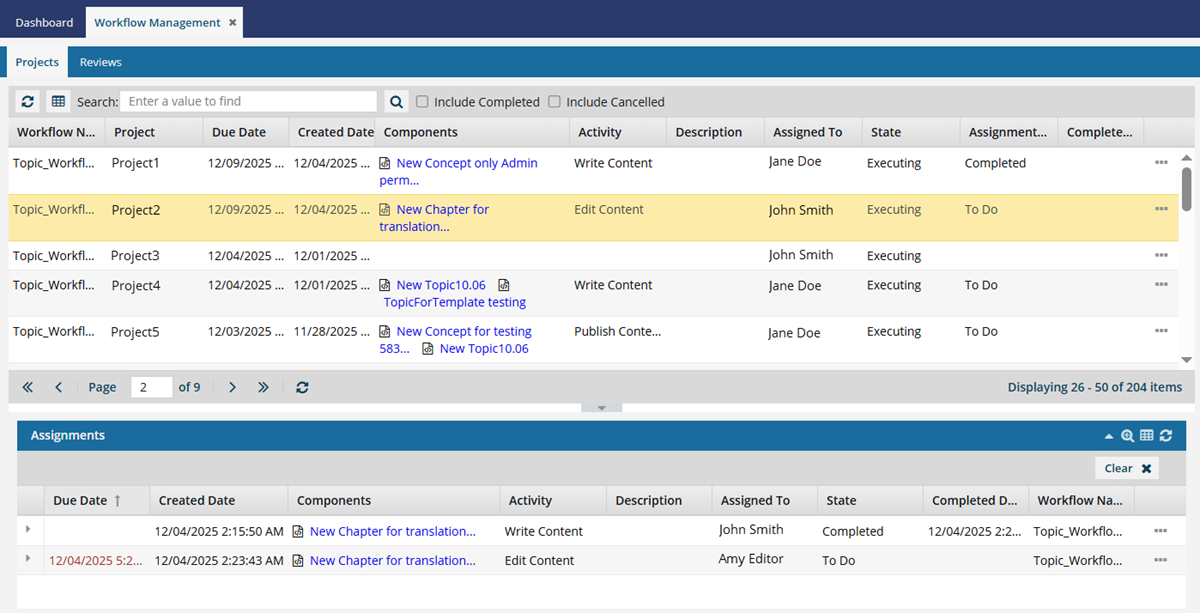Open the zoom icon in Assignments header
The image size is (1200, 613).
pyautogui.click(x=1127, y=436)
